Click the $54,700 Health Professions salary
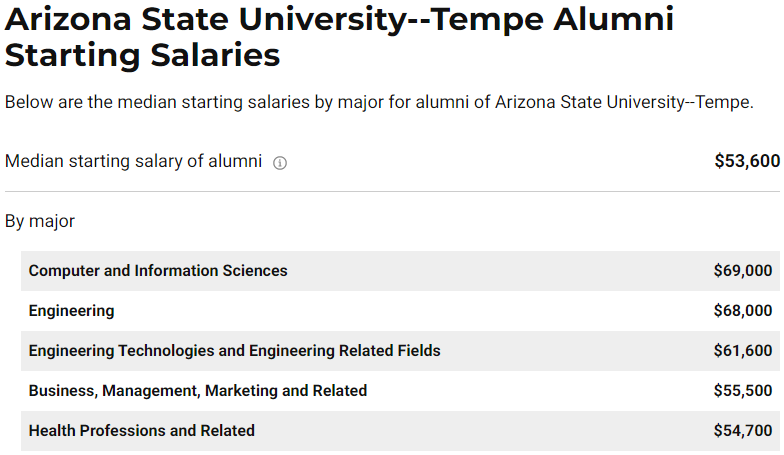 click(x=743, y=430)
